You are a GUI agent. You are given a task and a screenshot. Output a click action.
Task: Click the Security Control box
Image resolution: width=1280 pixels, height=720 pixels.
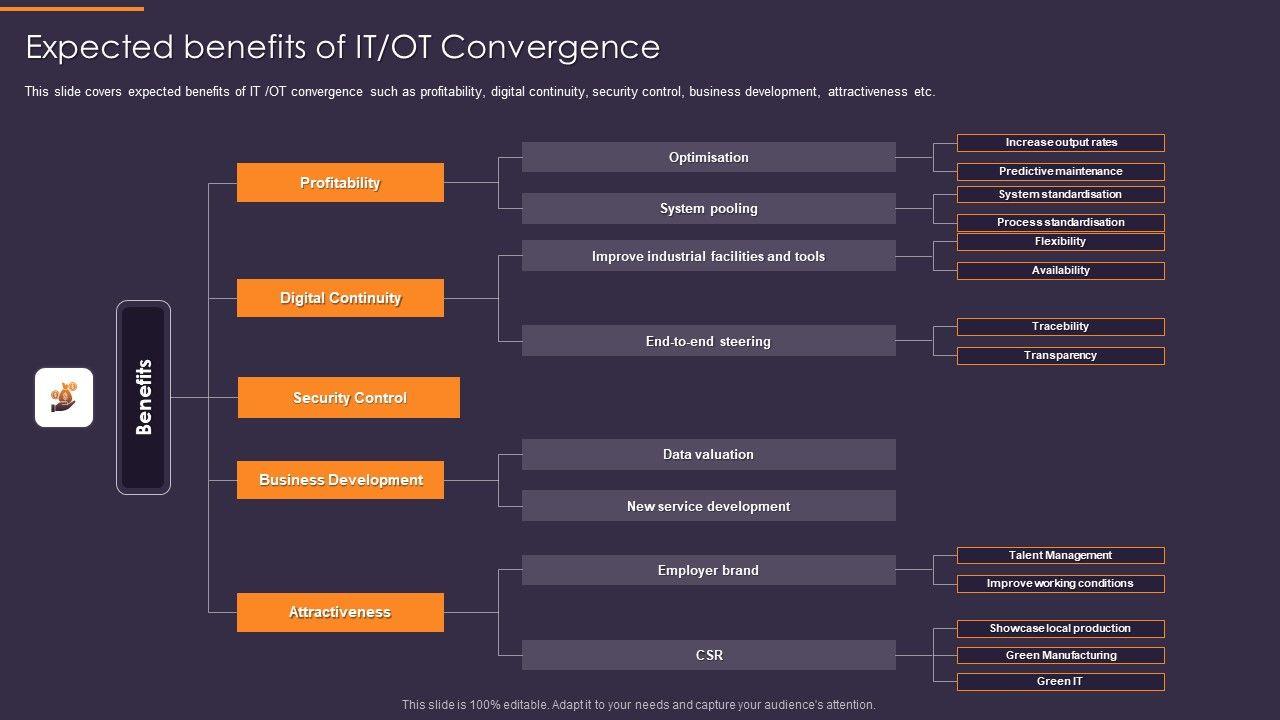(349, 398)
